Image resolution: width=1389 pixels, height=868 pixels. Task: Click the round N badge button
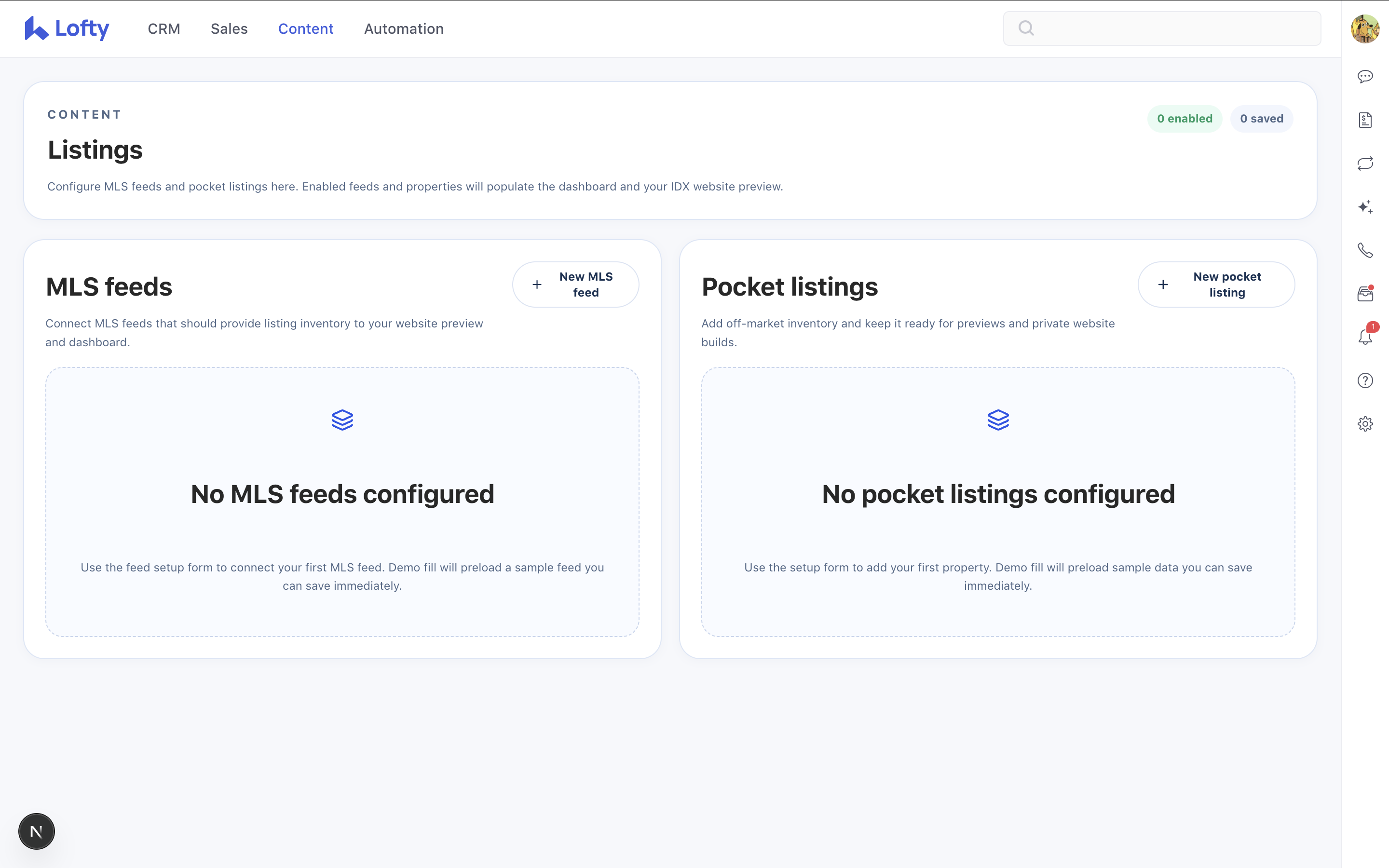pyautogui.click(x=36, y=831)
